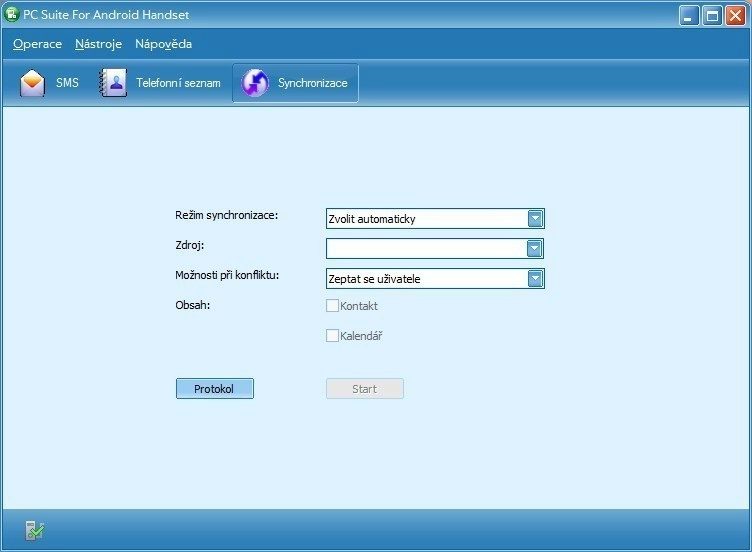The width and height of the screenshot is (752, 552).
Task: Open the Nápověda menu
Action: pyautogui.click(x=164, y=44)
